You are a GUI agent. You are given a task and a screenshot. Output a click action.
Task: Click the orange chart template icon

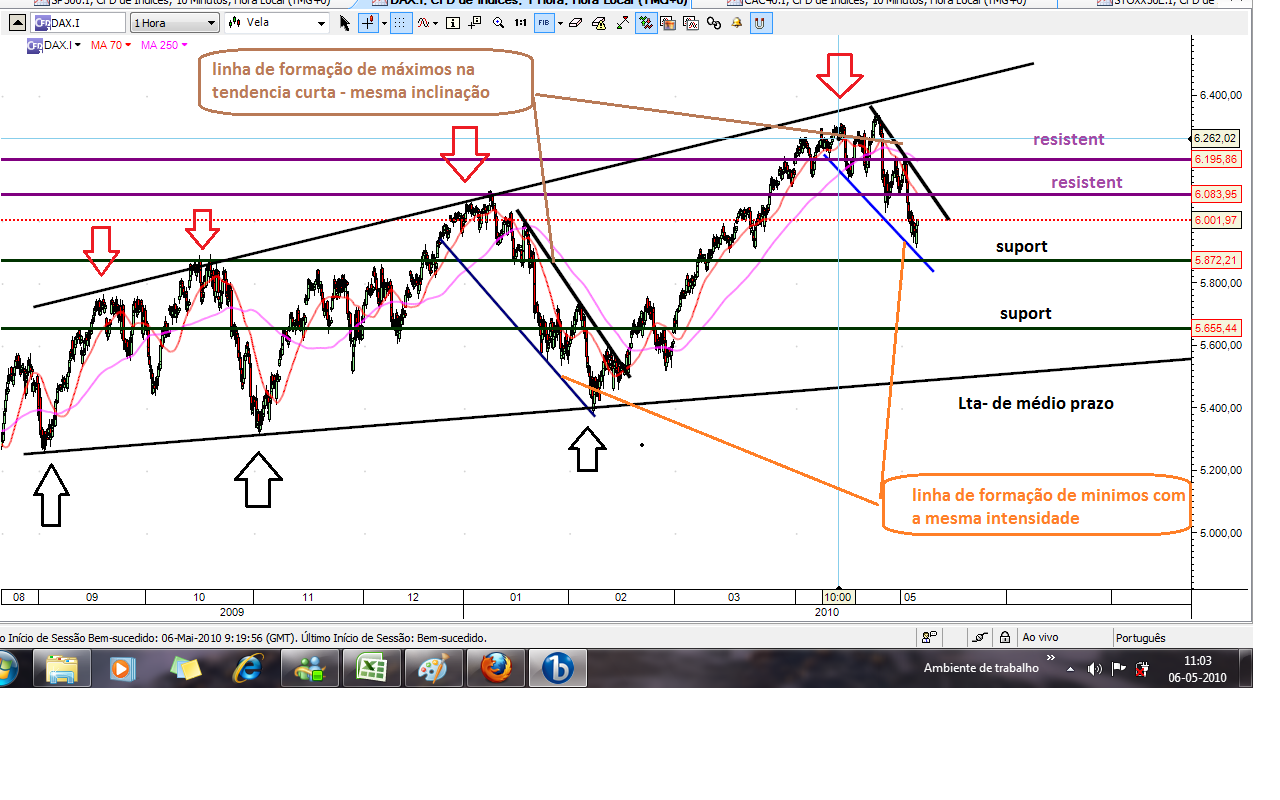coord(668,23)
